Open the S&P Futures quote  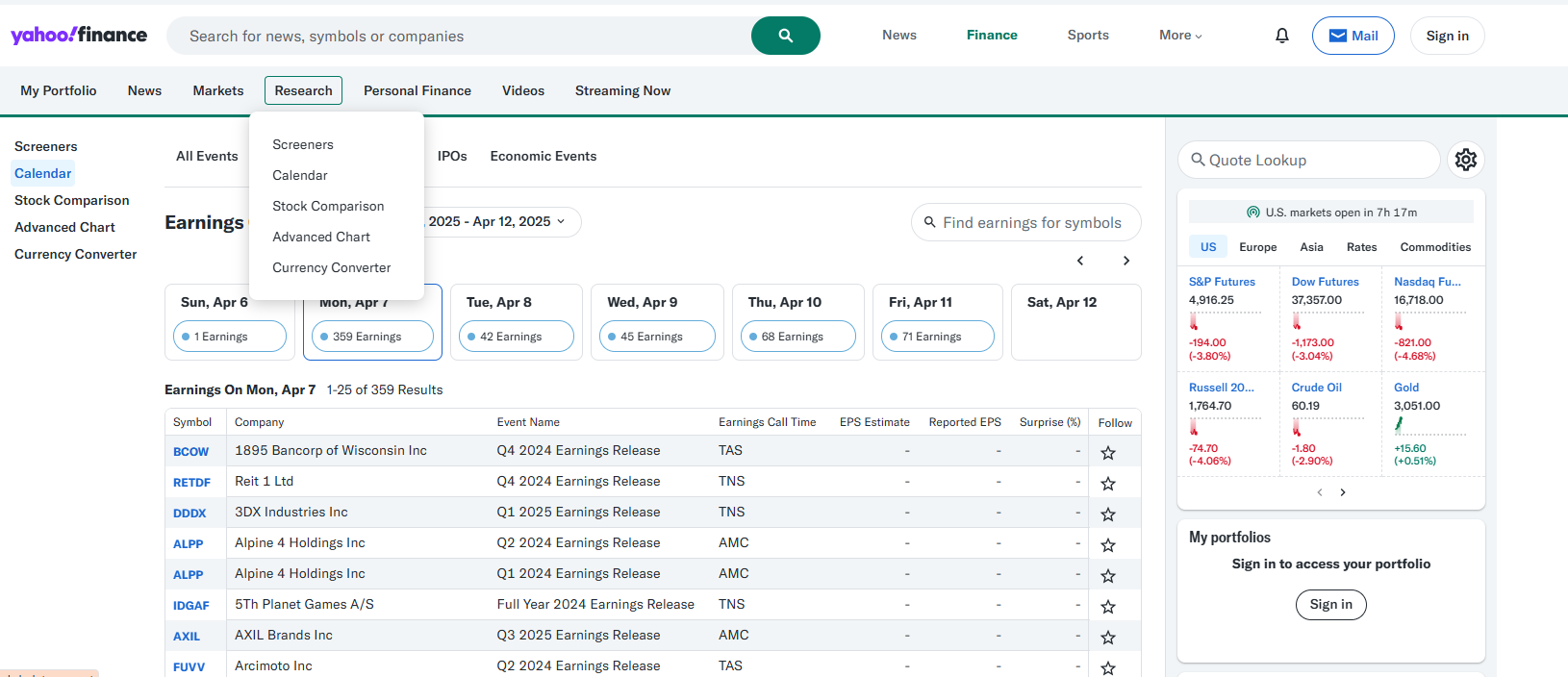click(1222, 282)
